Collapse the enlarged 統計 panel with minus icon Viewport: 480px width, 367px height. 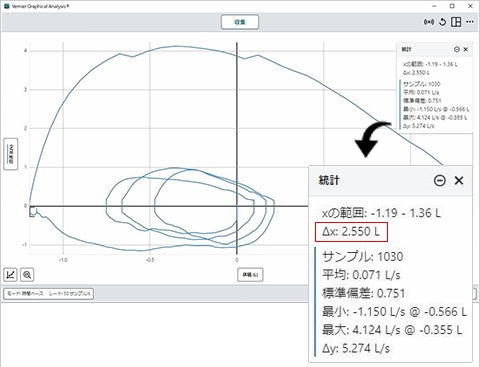click(x=440, y=180)
